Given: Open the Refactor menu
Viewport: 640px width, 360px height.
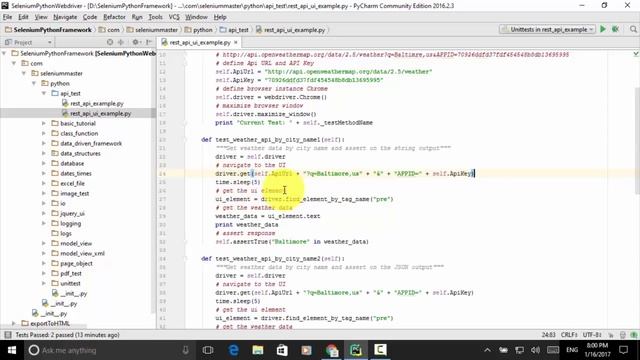Looking at the screenshot, I should 114,17.
